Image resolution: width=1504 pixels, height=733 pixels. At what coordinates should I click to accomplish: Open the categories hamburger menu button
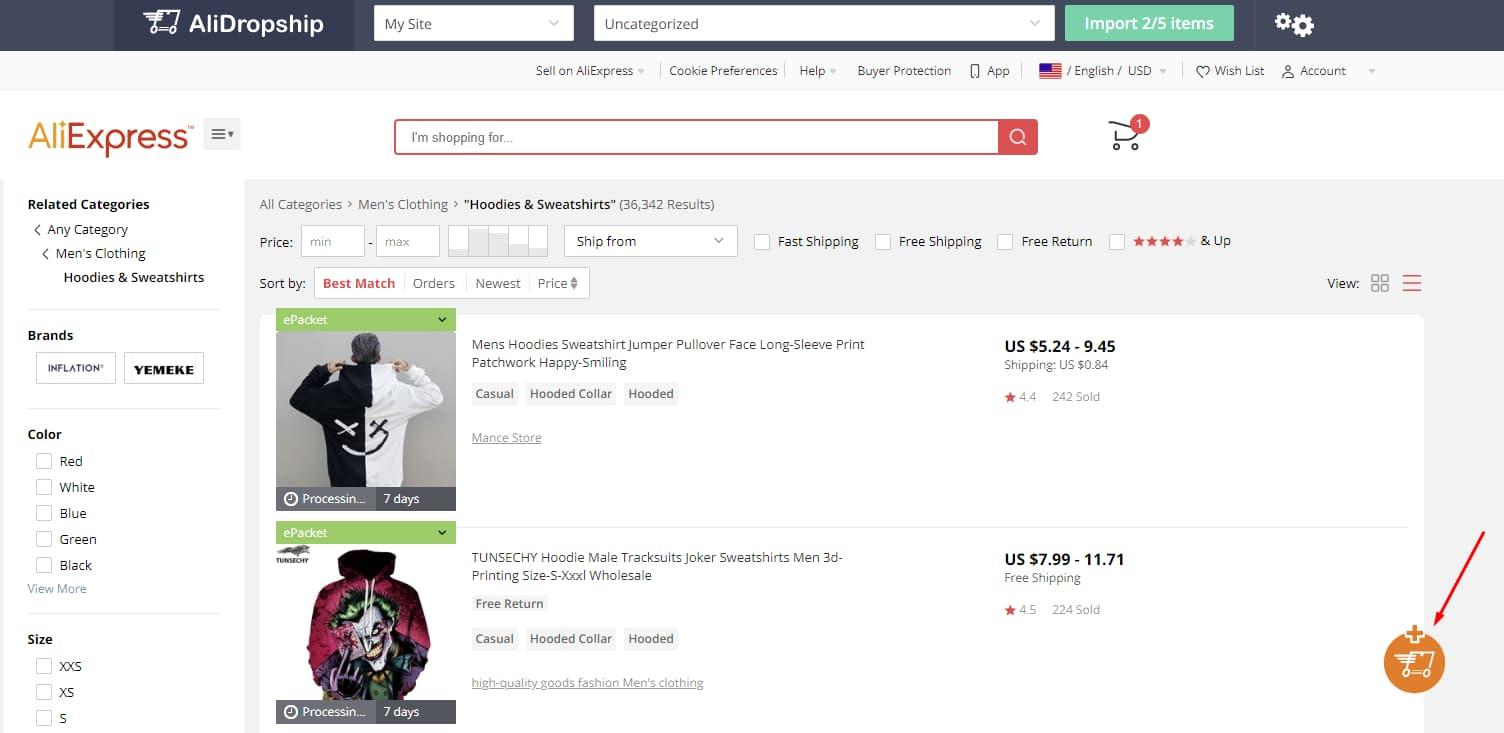222,134
